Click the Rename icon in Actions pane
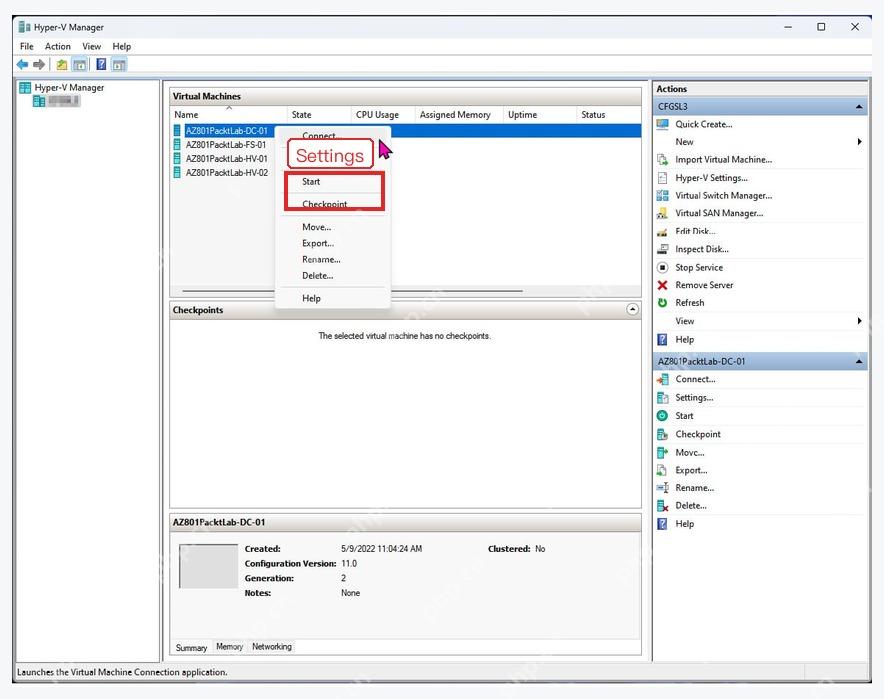 point(663,488)
